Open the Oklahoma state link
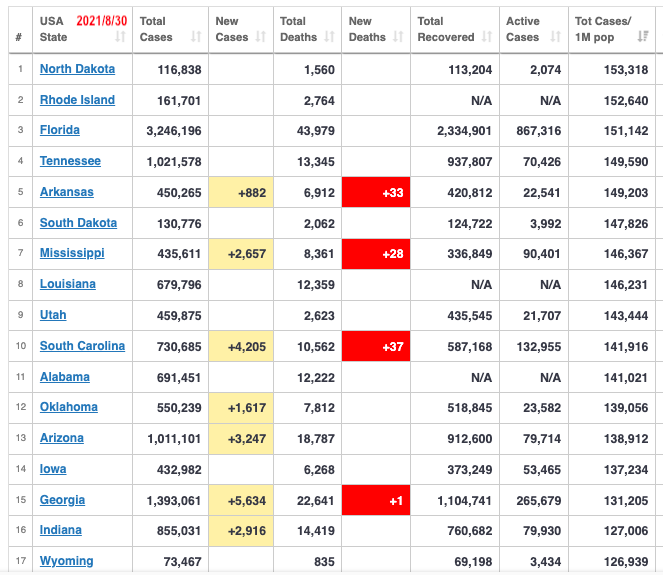The image size is (663, 575). [x=68, y=407]
